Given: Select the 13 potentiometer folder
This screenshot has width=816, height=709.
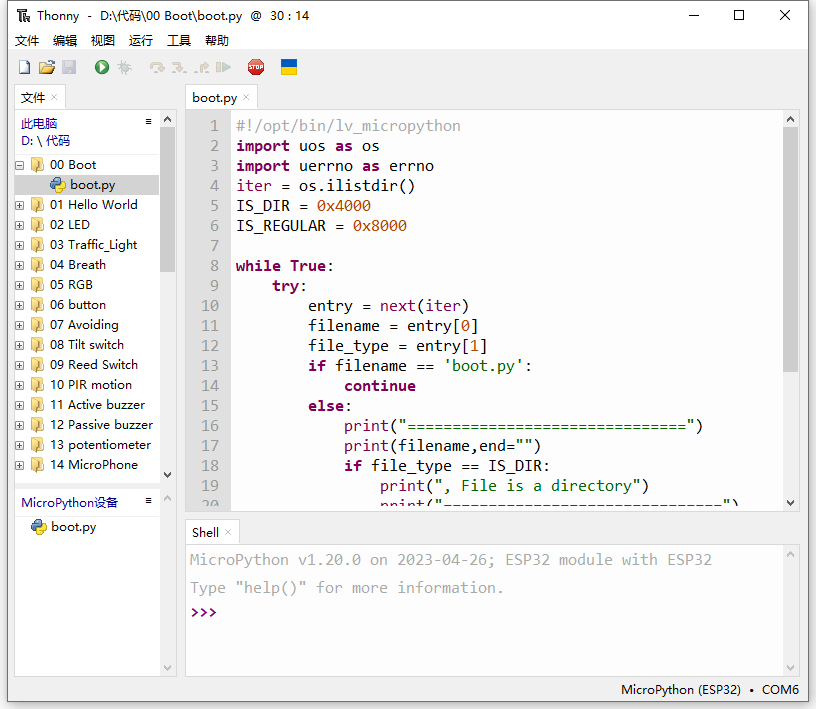Looking at the screenshot, I should (x=87, y=445).
